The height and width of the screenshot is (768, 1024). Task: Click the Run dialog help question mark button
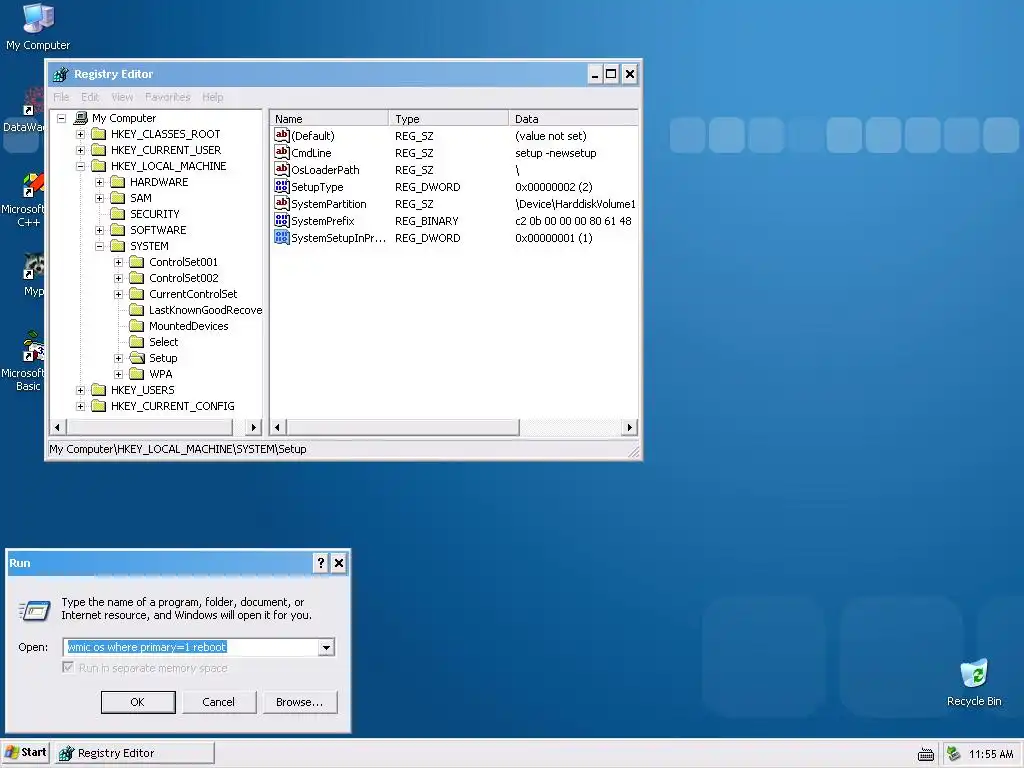(321, 563)
